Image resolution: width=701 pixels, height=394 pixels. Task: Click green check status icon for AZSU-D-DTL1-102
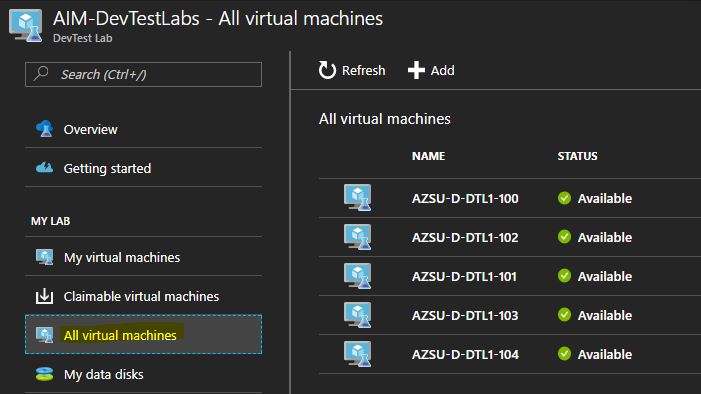coord(564,237)
